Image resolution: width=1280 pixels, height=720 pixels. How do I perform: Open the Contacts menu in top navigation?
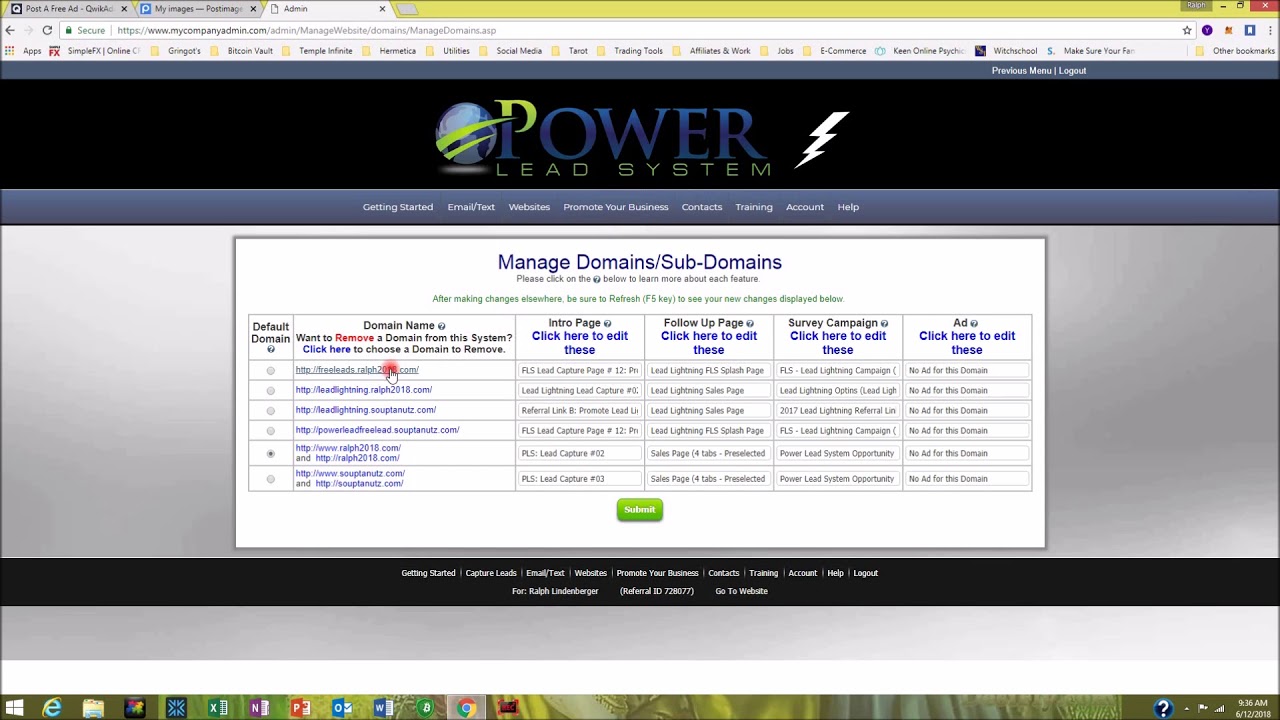click(702, 207)
